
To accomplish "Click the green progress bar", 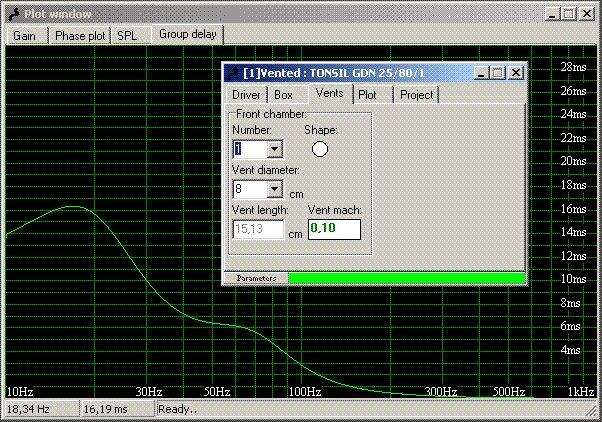I will [x=407, y=278].
